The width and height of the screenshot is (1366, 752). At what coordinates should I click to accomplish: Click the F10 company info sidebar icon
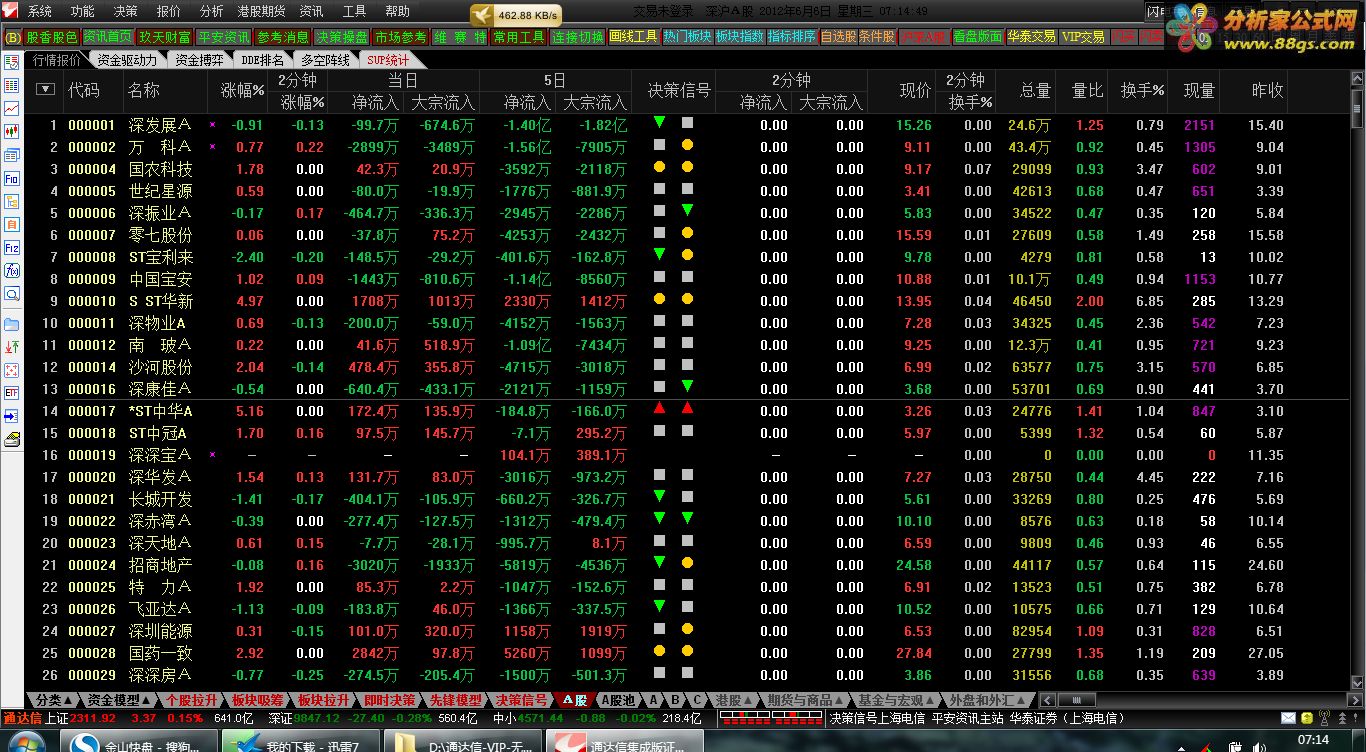coord(12,179)
